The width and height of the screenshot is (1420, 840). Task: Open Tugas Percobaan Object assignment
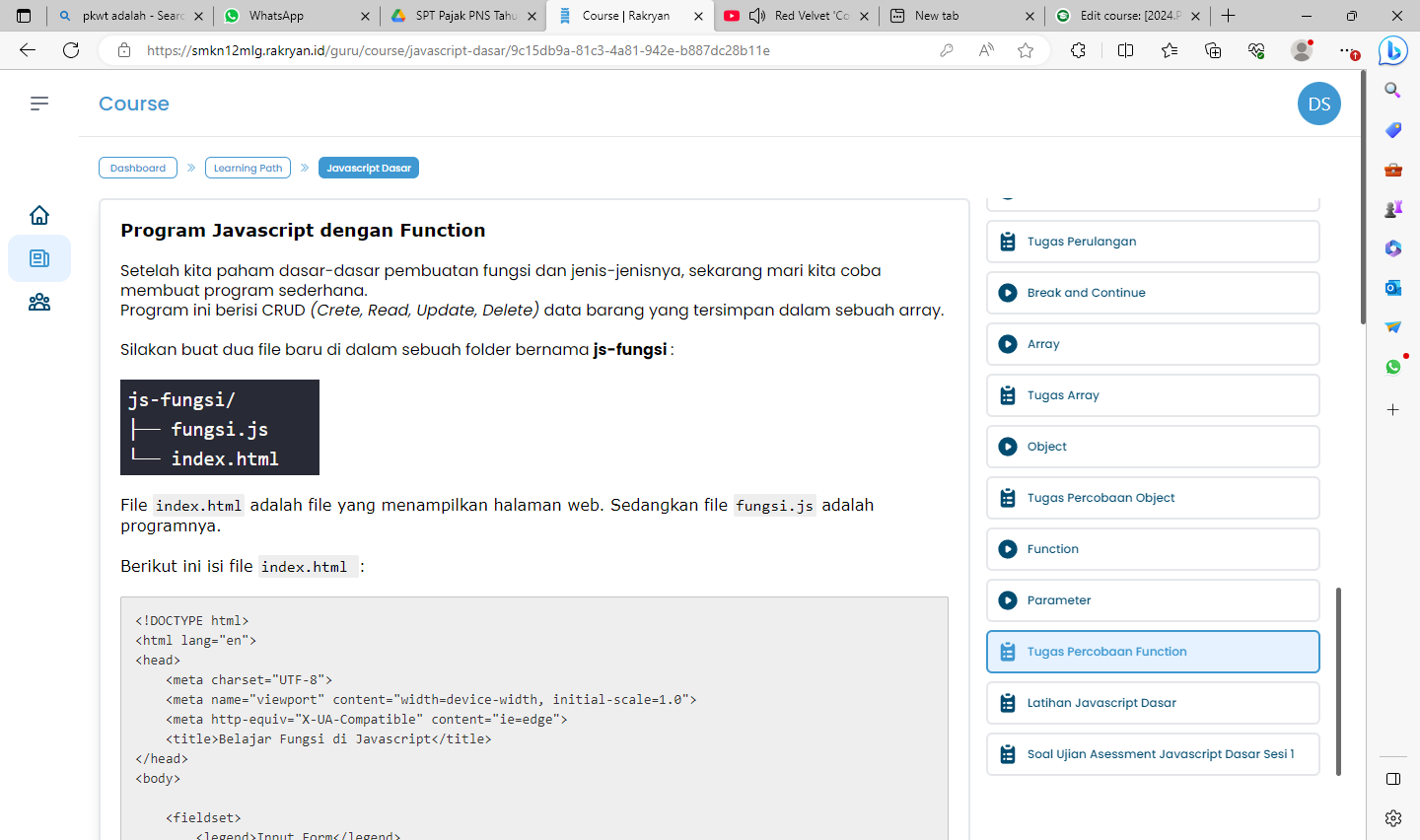click(x=1153, y=498)
